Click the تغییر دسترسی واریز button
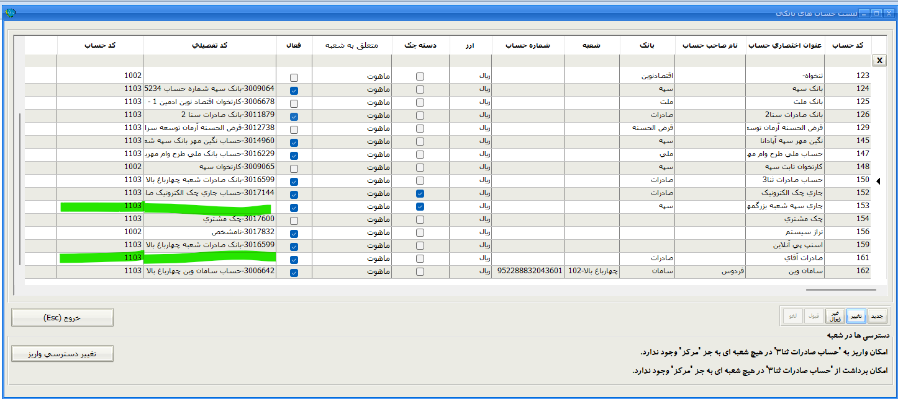Image resolution: width=898 pixels, height=399 pixels. coord(62,353)
